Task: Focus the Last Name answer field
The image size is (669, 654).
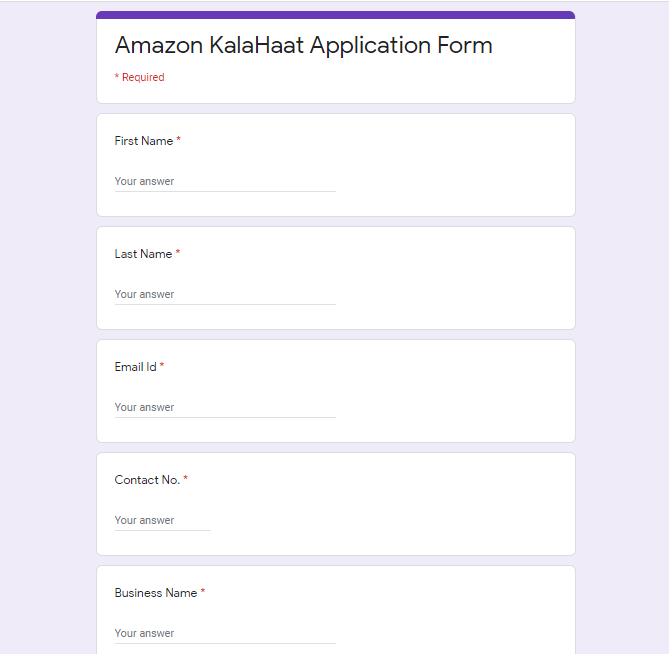Action: (x=225, y=294)
